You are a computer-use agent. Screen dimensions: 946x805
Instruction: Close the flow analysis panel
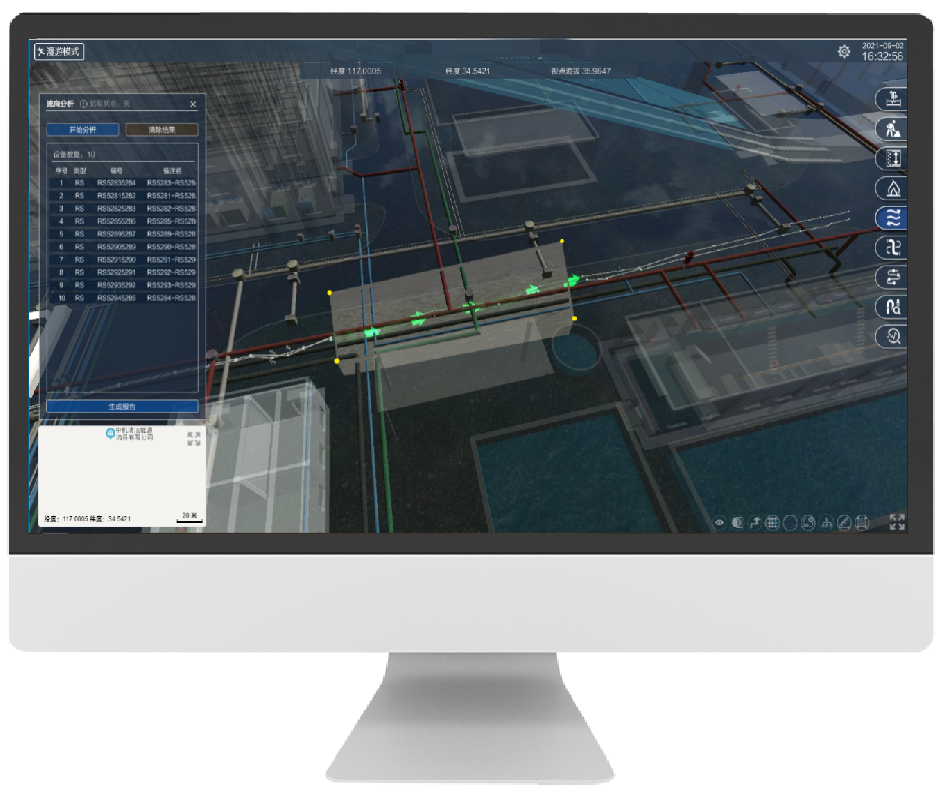point(193,104)
